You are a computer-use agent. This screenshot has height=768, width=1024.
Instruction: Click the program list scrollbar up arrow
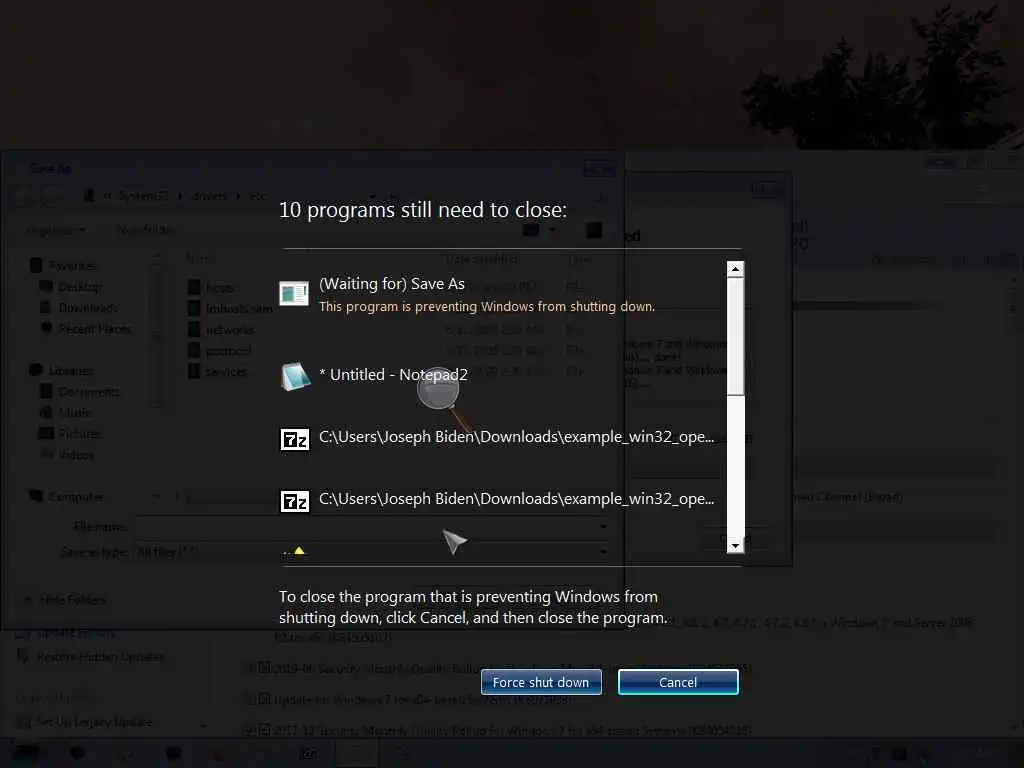coord(735,269)
